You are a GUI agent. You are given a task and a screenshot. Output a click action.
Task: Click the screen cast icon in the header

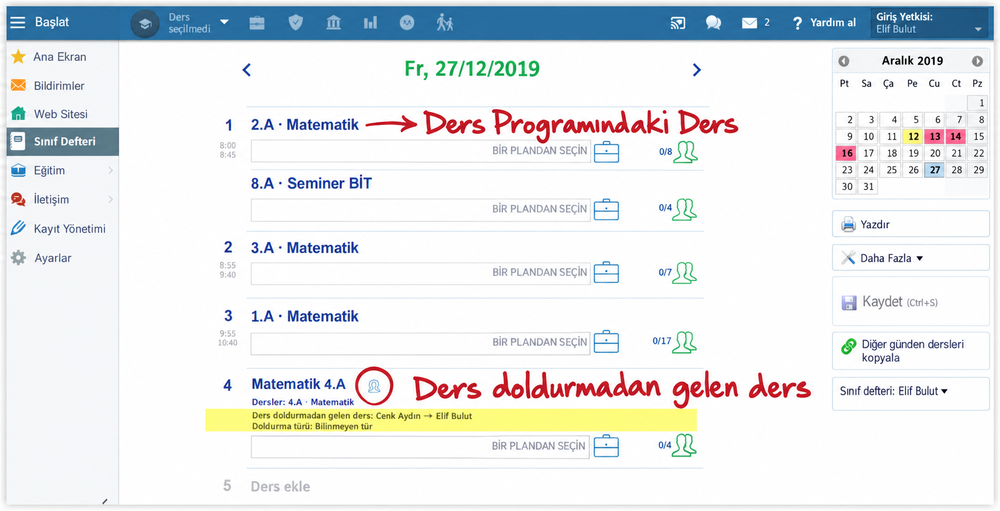[x=677, y=23]
